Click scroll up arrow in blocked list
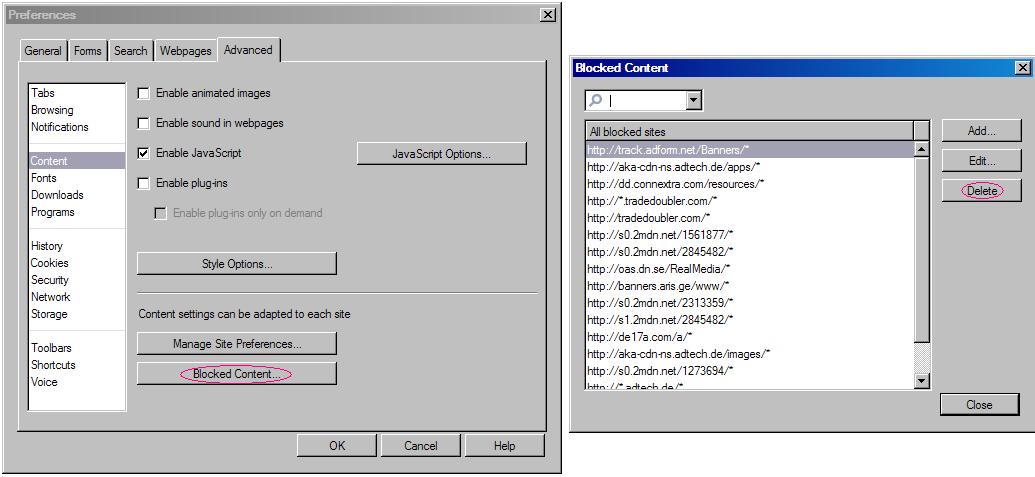 click(921, 150)
